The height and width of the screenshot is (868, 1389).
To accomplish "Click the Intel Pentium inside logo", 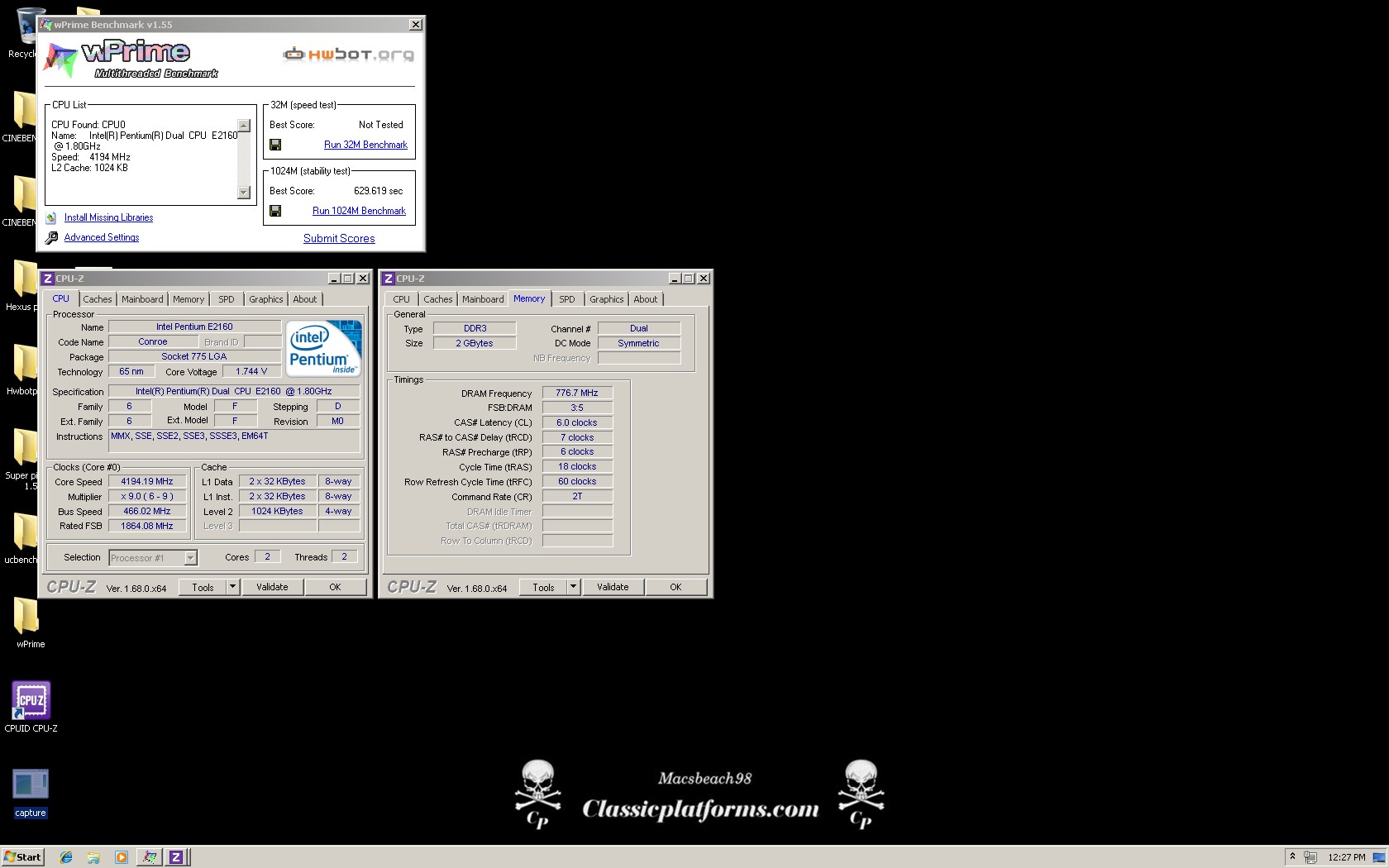I will (x=323, y=348).
